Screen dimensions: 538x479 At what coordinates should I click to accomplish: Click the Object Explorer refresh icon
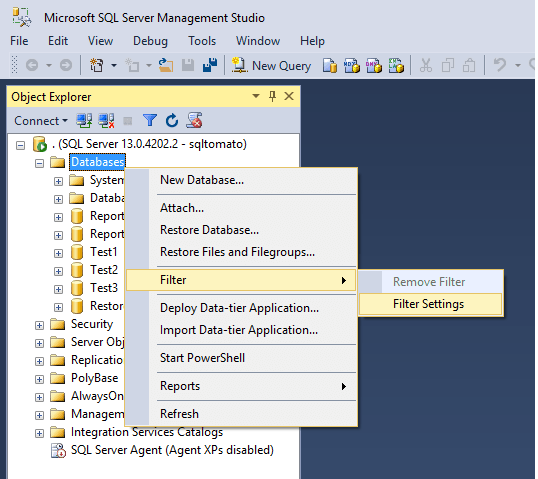(172, 120)
